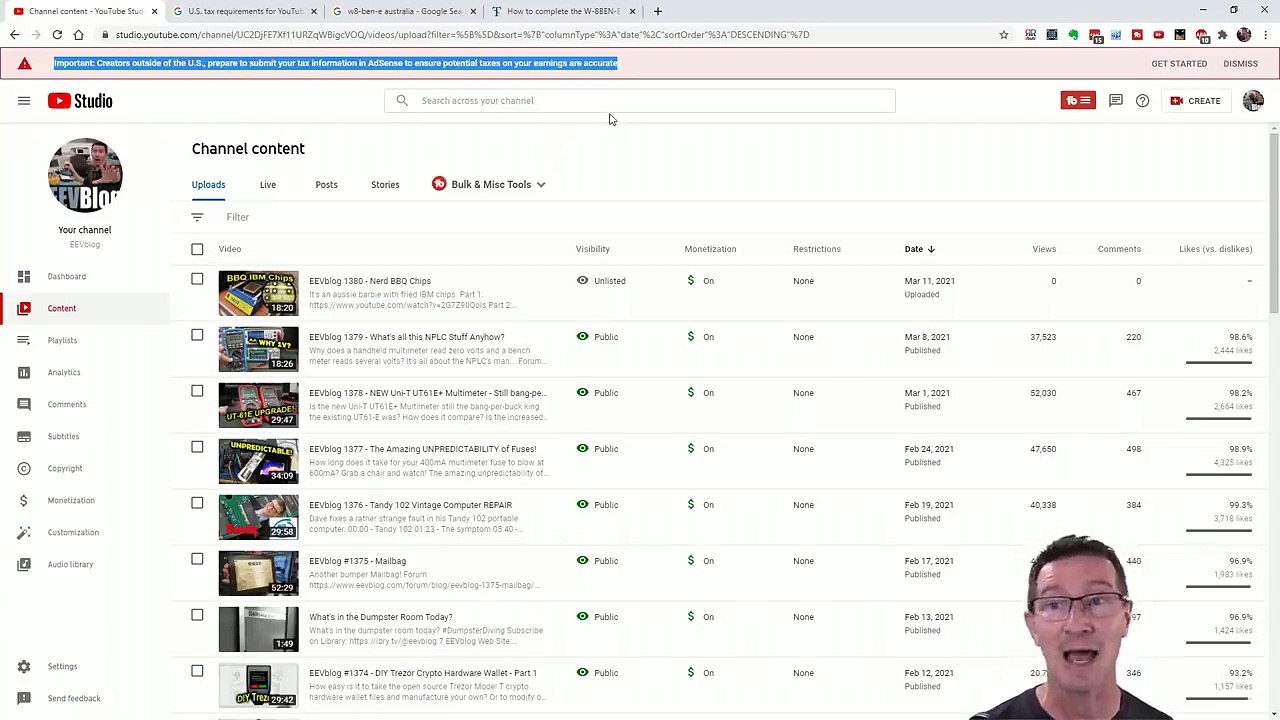This screenshot has height=720, width=1280.
Task: Open a new browser tab
Action: coord(657,11)
